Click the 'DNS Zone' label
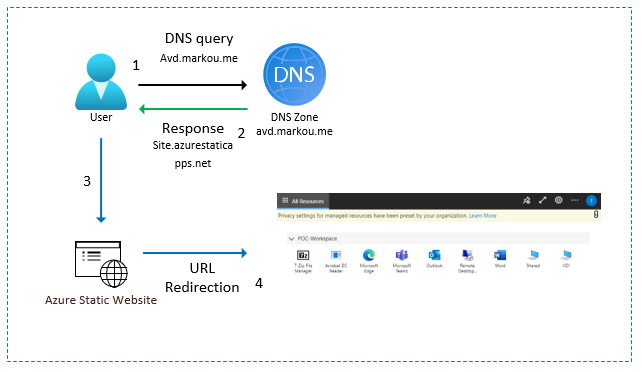Viewport: 642px width, 372px height. point(294,117)
